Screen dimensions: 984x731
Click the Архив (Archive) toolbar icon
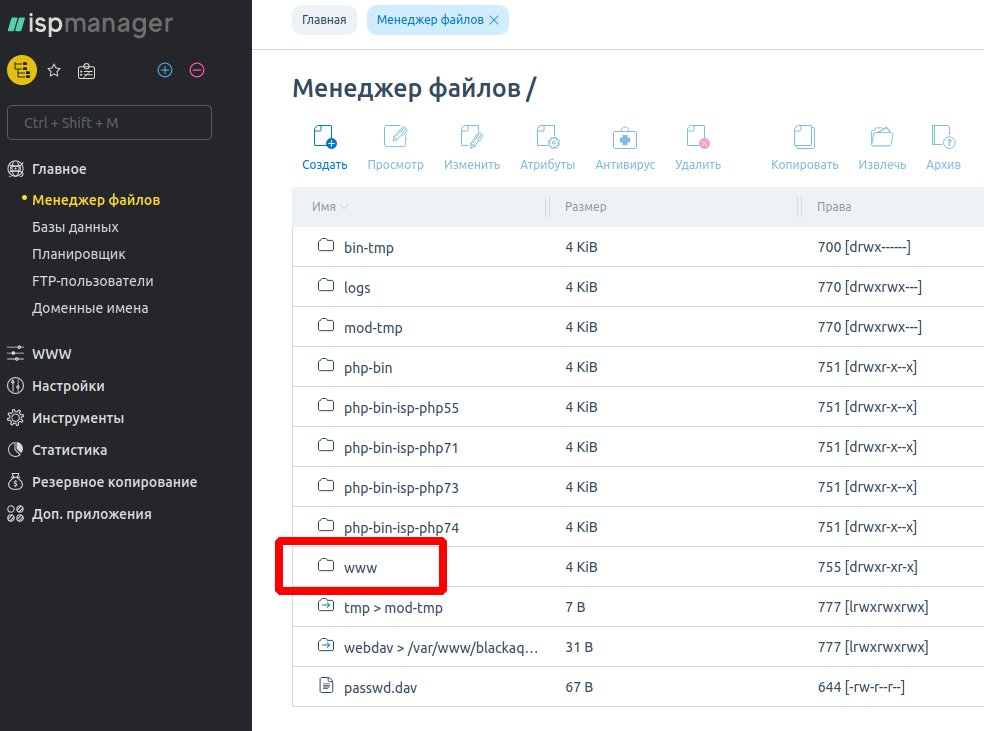tap(942, 138)
